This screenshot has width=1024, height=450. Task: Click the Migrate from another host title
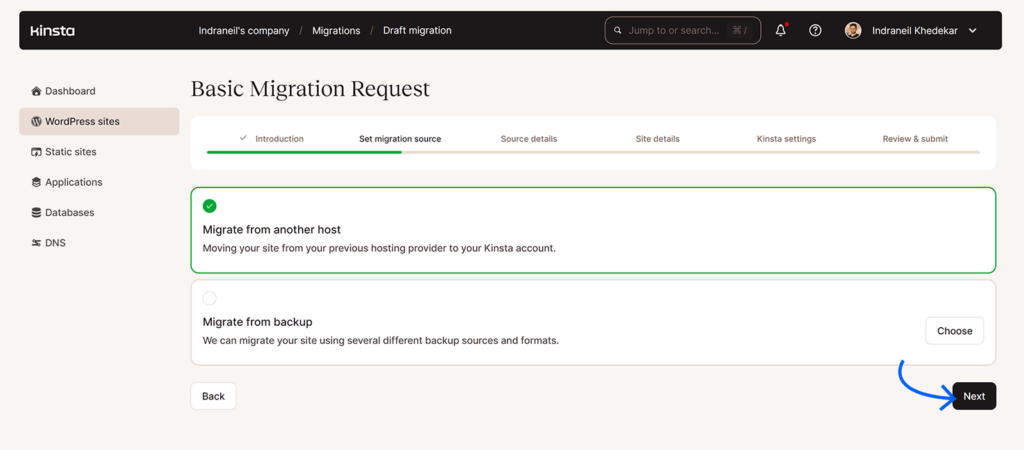pyautogui.click(x=272, y=230)
